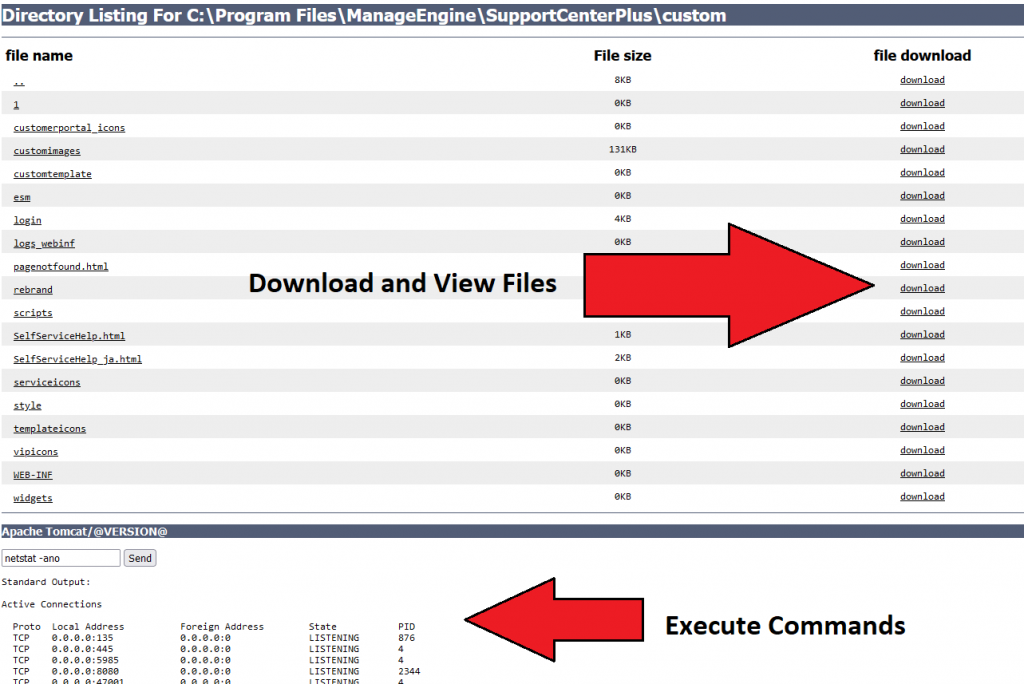Open the scripts folder link
The height and width of the screenshot is (684, 1024).
31,312
